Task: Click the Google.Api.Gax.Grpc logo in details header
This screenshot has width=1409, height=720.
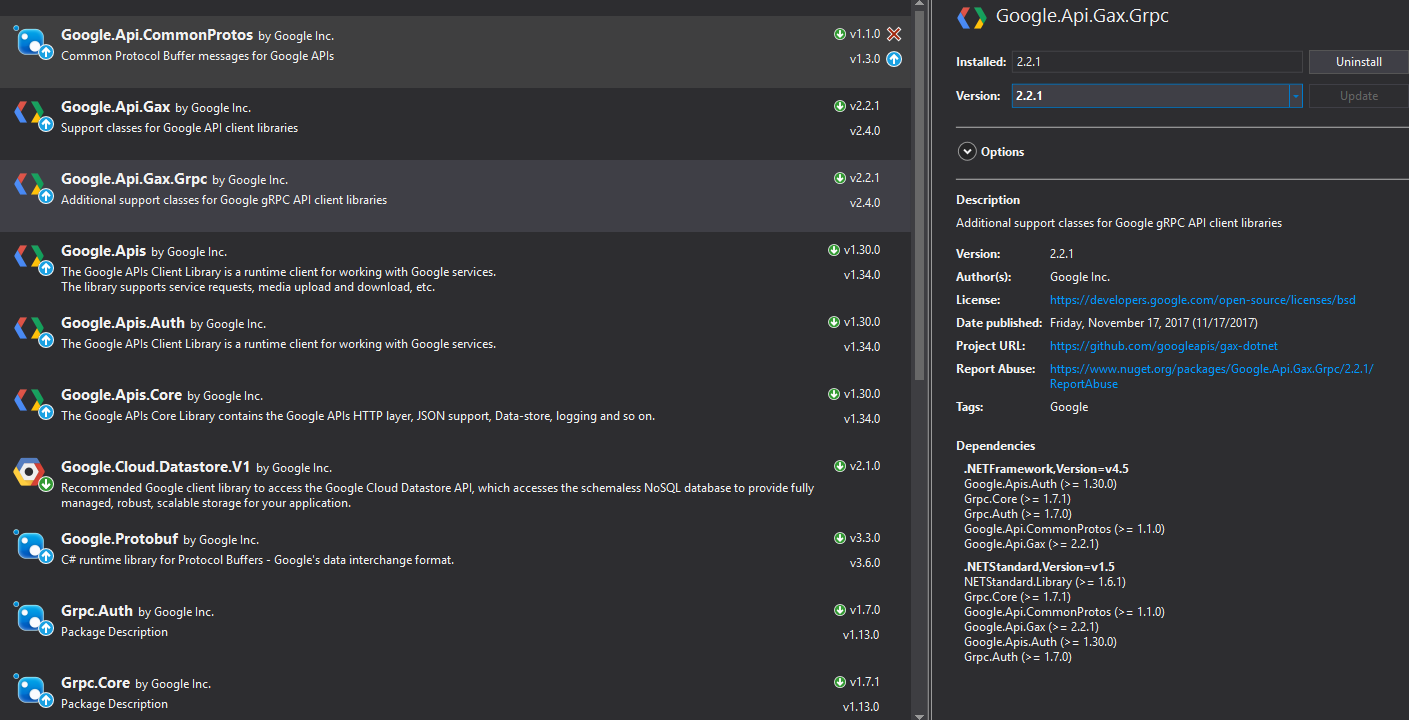Action: (x=970, y=17)
